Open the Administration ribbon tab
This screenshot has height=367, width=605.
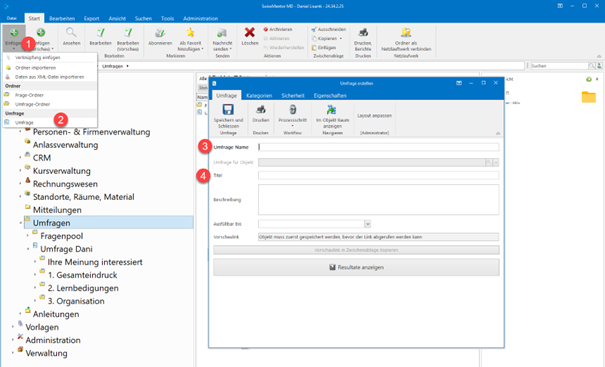point(200,18)
